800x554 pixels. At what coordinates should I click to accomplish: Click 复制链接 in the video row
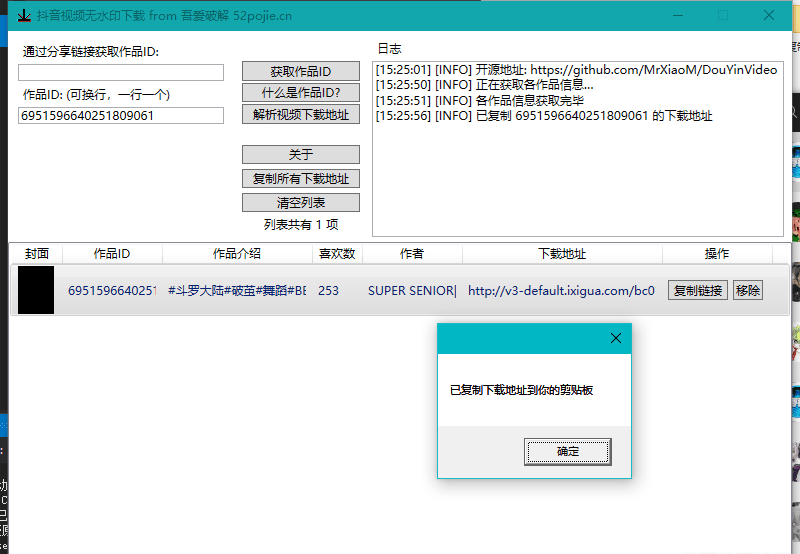click(697, 290)
